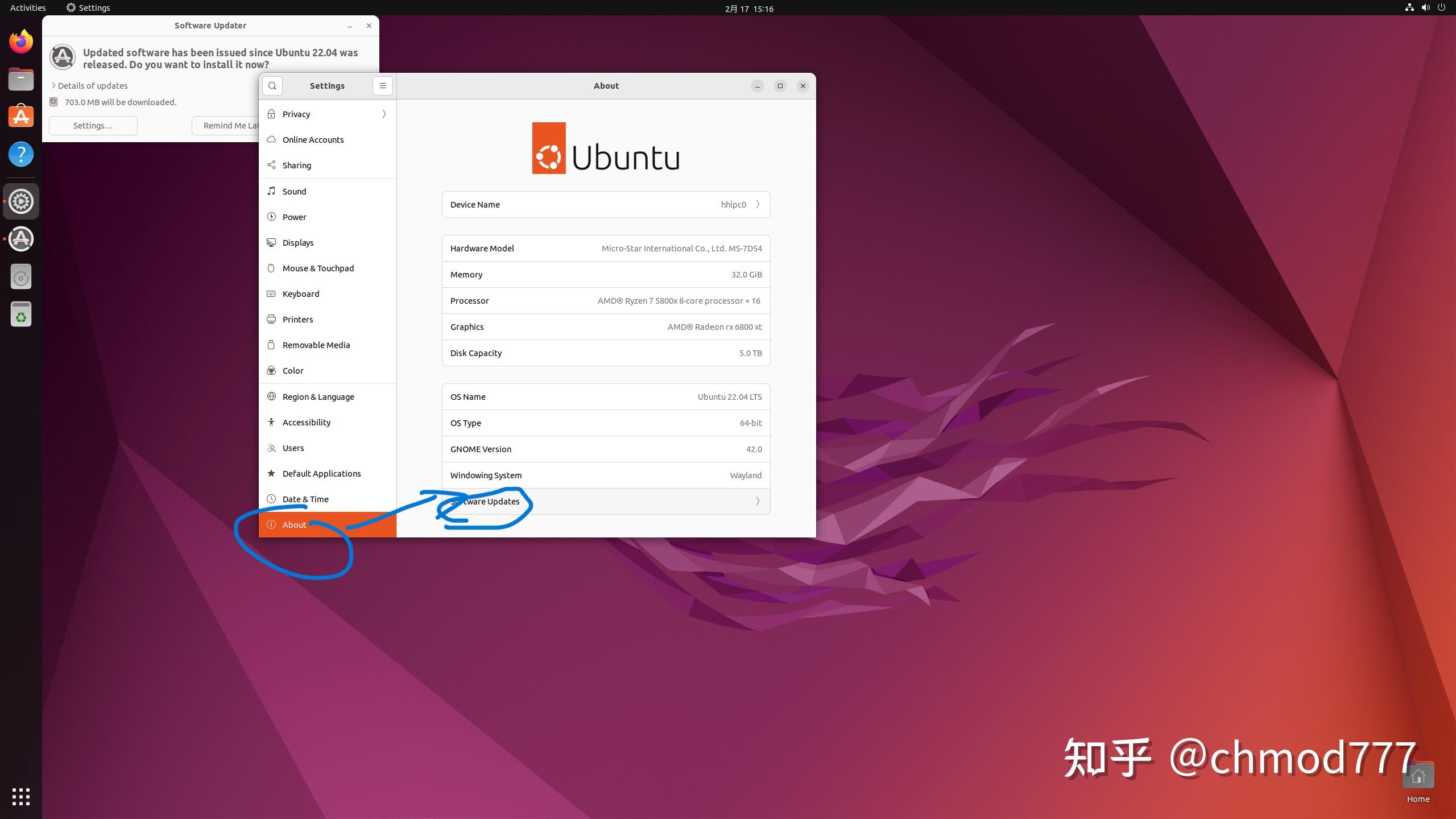Click the search icon in Settings
Image resolution: width=1456 pixels, height=819 pixels.
pos(272,86)
